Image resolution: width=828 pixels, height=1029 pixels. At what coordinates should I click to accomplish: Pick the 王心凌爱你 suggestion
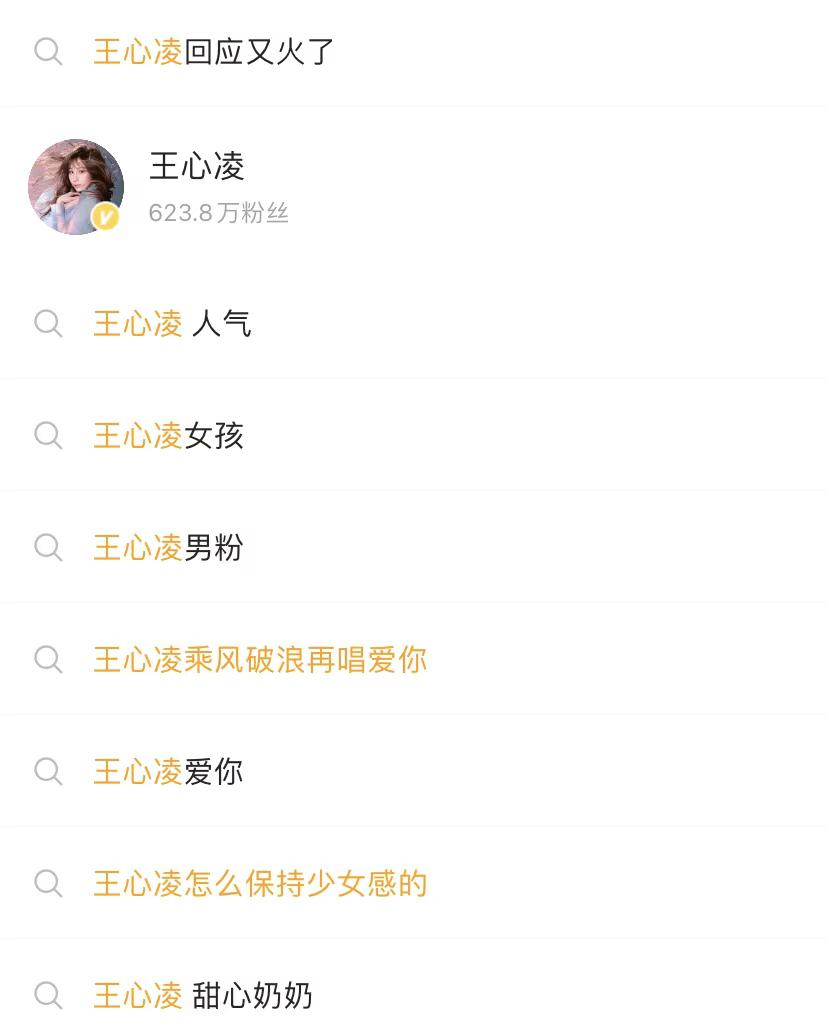(168, 771)
